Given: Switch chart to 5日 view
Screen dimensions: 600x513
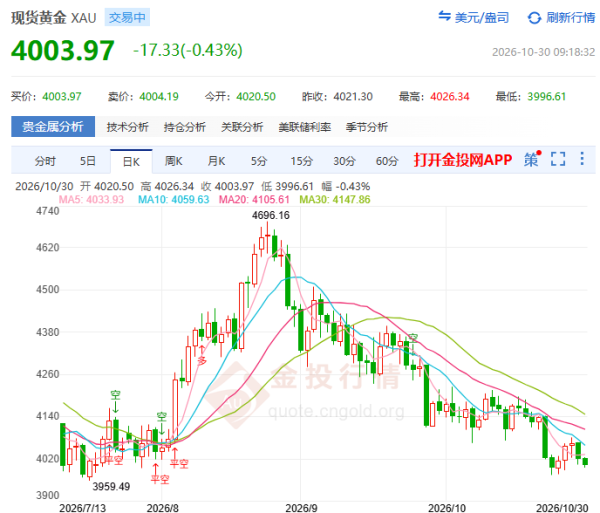Looking at the screenshot, I should [x=88, y=161].
